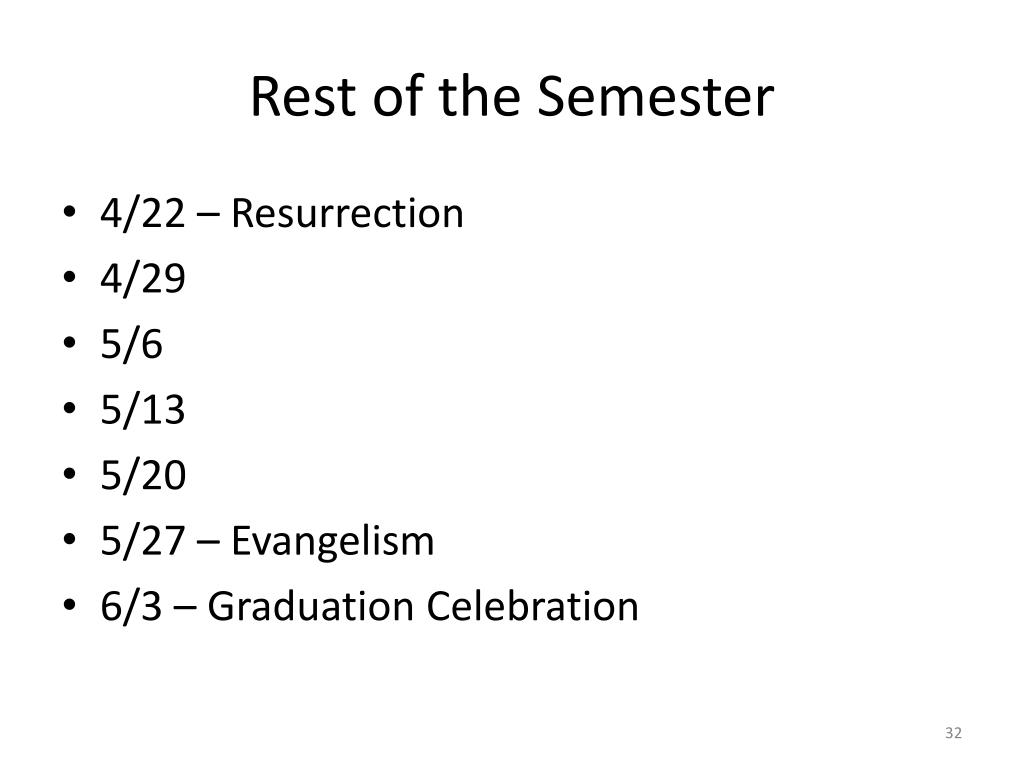Click the bullet dot before 5/20

pos(70,473)
